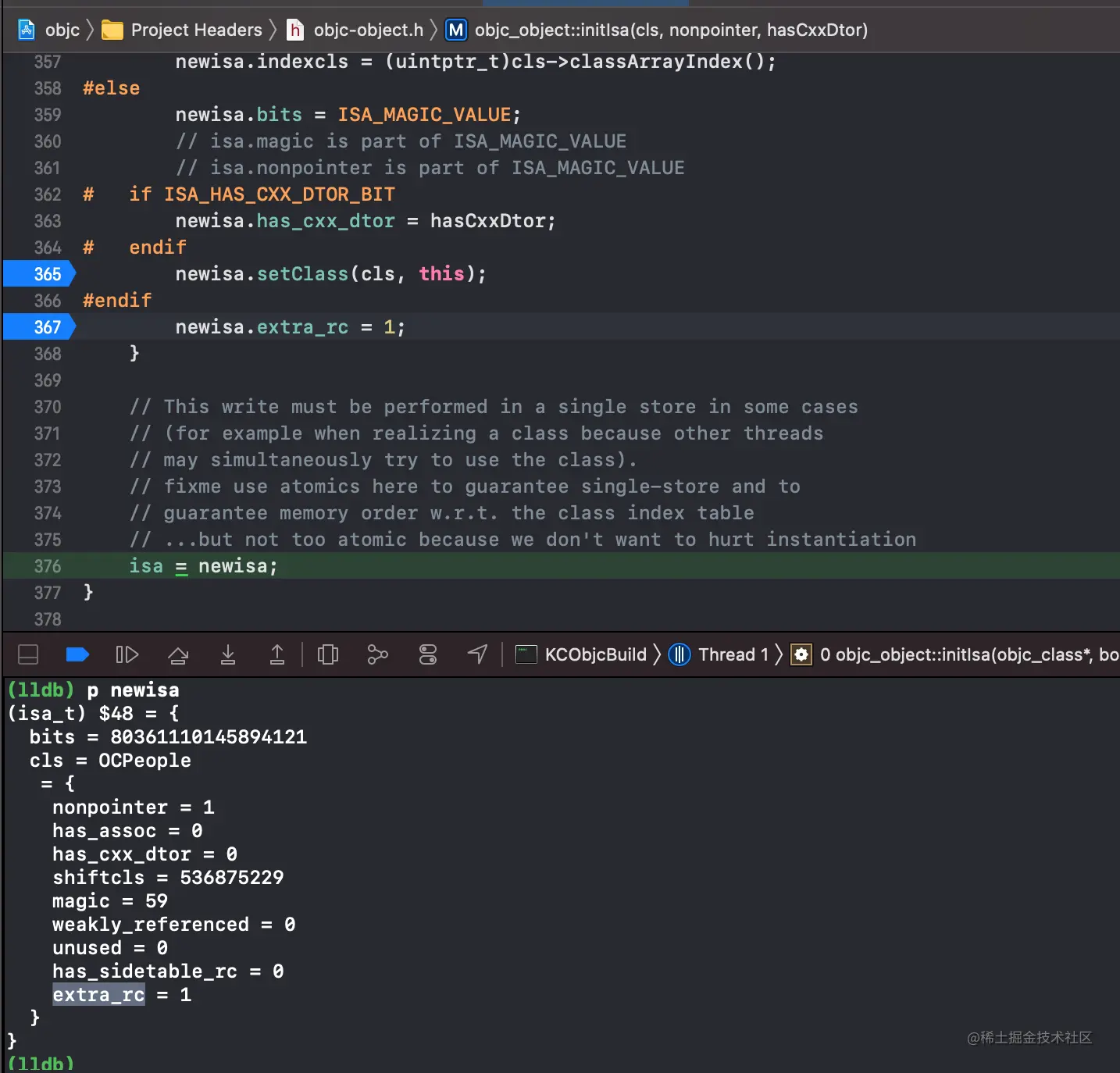Click the last (lldb) prompt

click(41, 1064)
